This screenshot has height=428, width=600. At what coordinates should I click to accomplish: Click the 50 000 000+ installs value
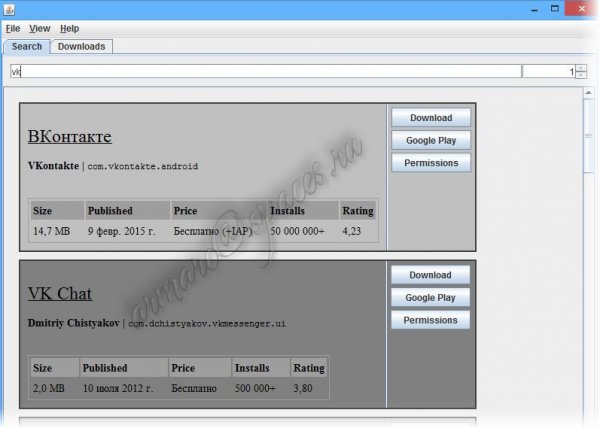[297, 231]
